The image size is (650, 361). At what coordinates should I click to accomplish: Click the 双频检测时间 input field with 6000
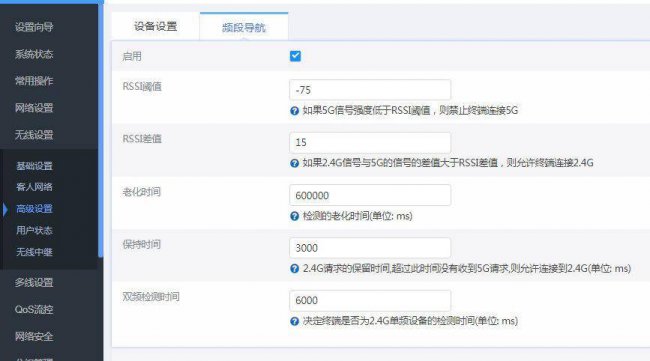[x=370, y=300]
